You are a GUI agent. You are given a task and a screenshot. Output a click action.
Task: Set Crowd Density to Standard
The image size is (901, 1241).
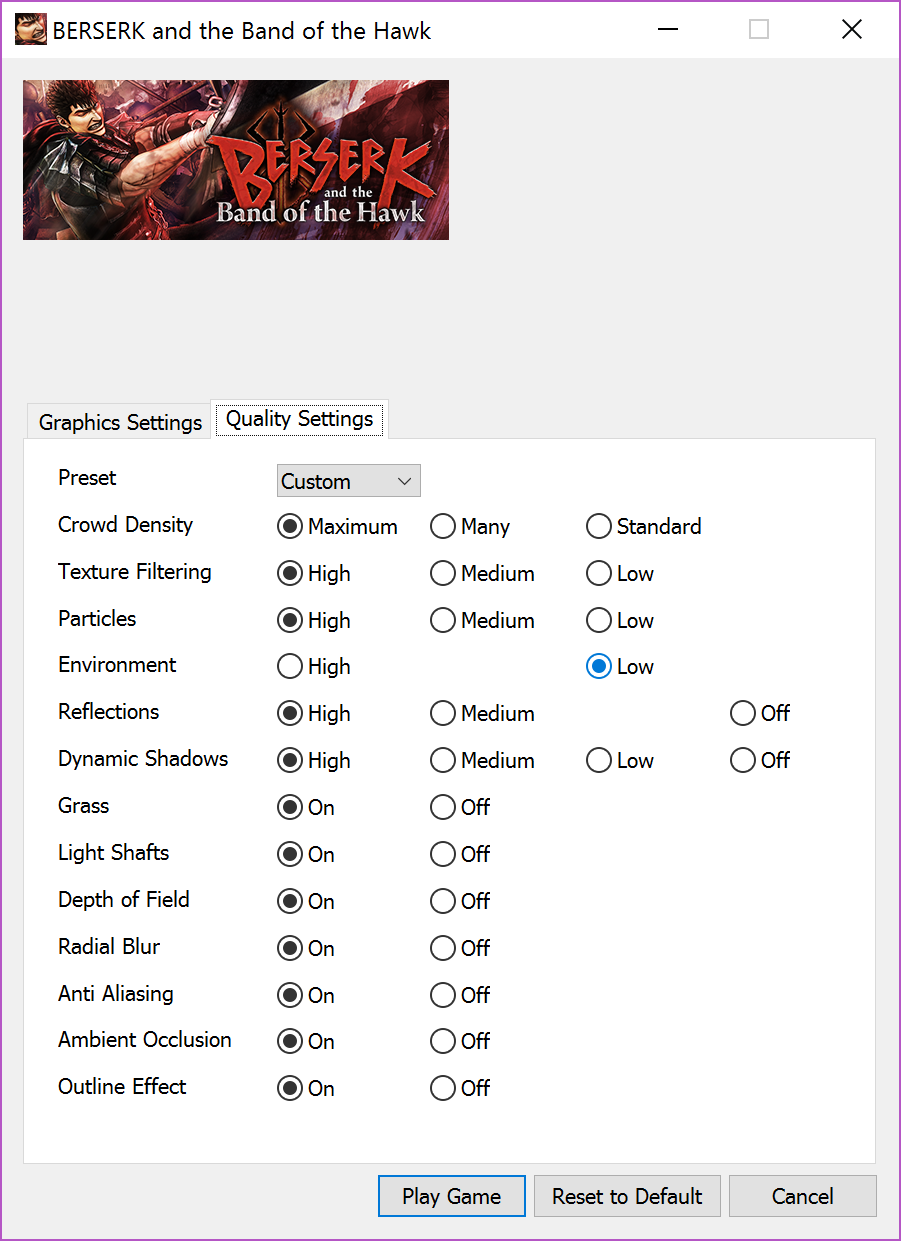[599, 527]
